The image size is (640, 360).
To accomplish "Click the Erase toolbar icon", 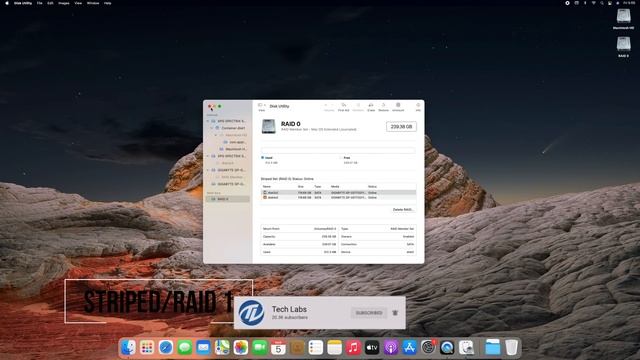I will (371, 107).
